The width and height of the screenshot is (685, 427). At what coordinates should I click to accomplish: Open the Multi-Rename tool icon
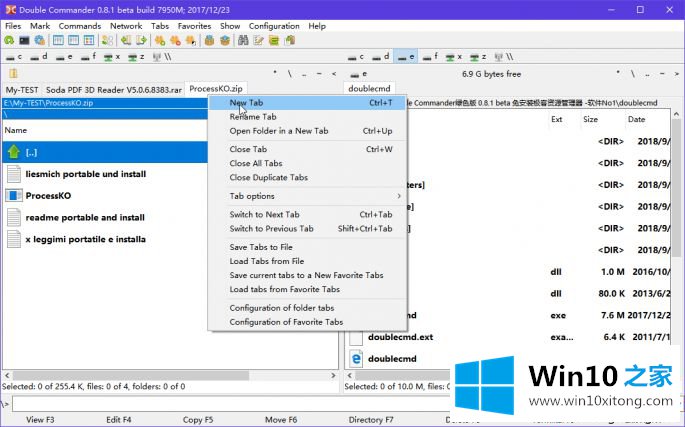tap(259, 41)
